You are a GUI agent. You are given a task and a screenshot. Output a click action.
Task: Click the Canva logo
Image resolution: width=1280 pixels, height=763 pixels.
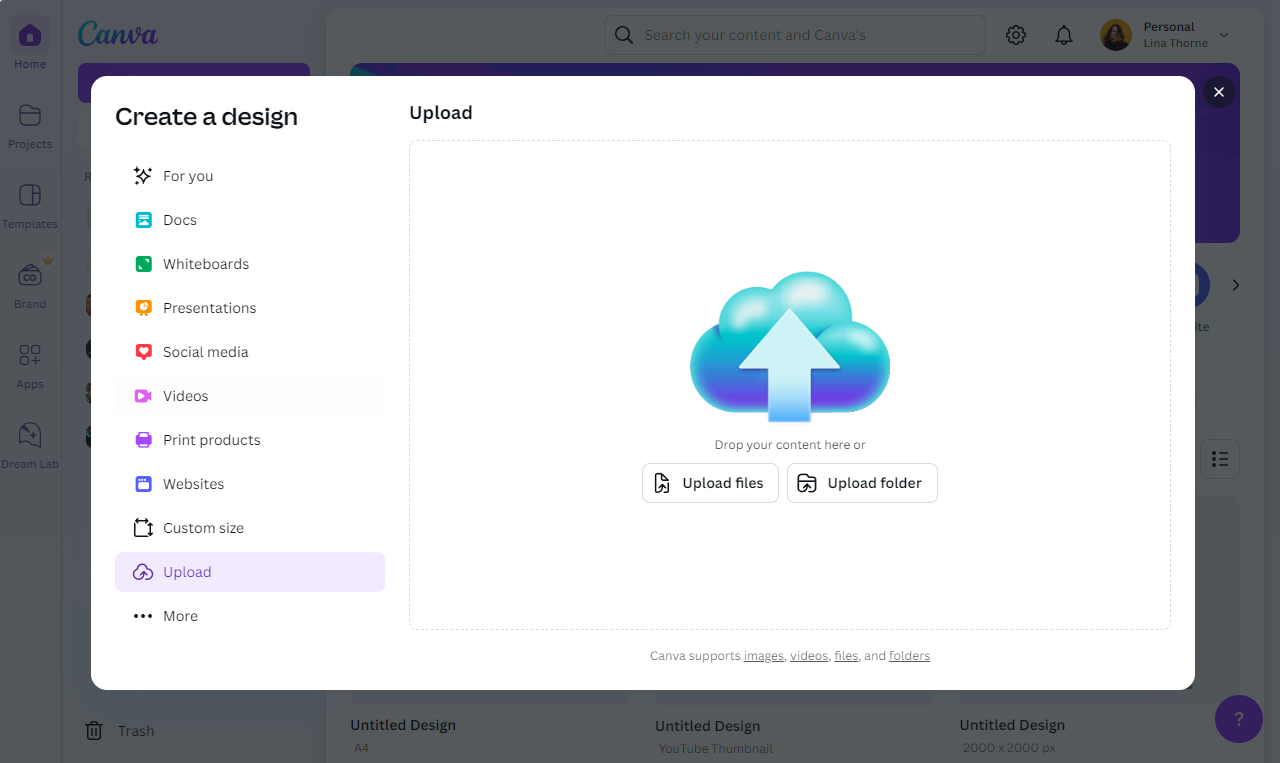pos(118,35)
